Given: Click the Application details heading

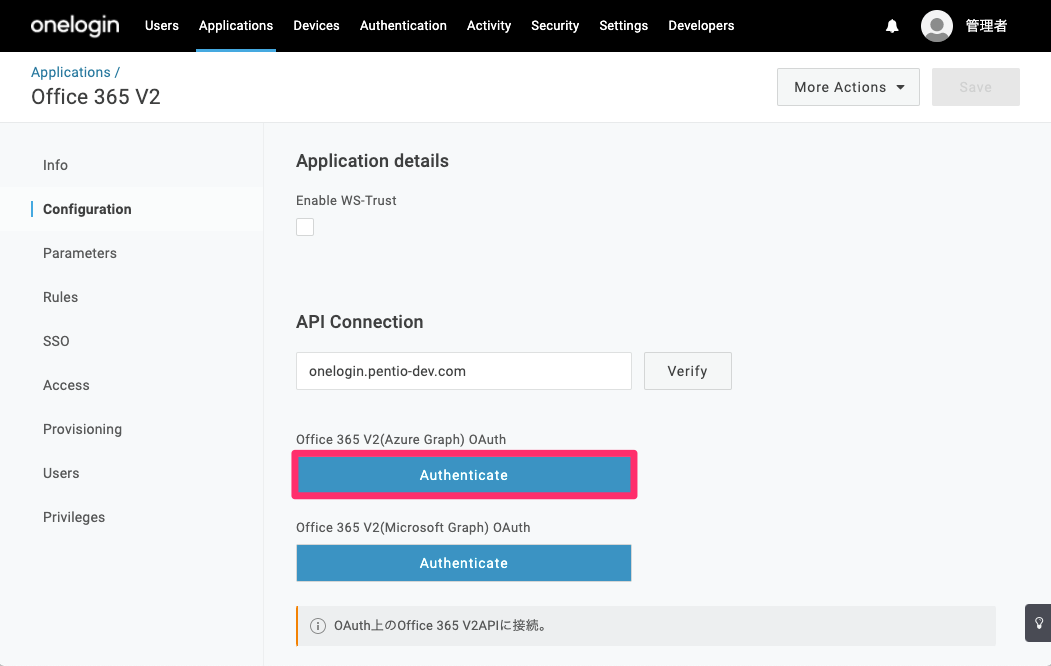Looking at the screenshot, I should click(x=372, y=161).
